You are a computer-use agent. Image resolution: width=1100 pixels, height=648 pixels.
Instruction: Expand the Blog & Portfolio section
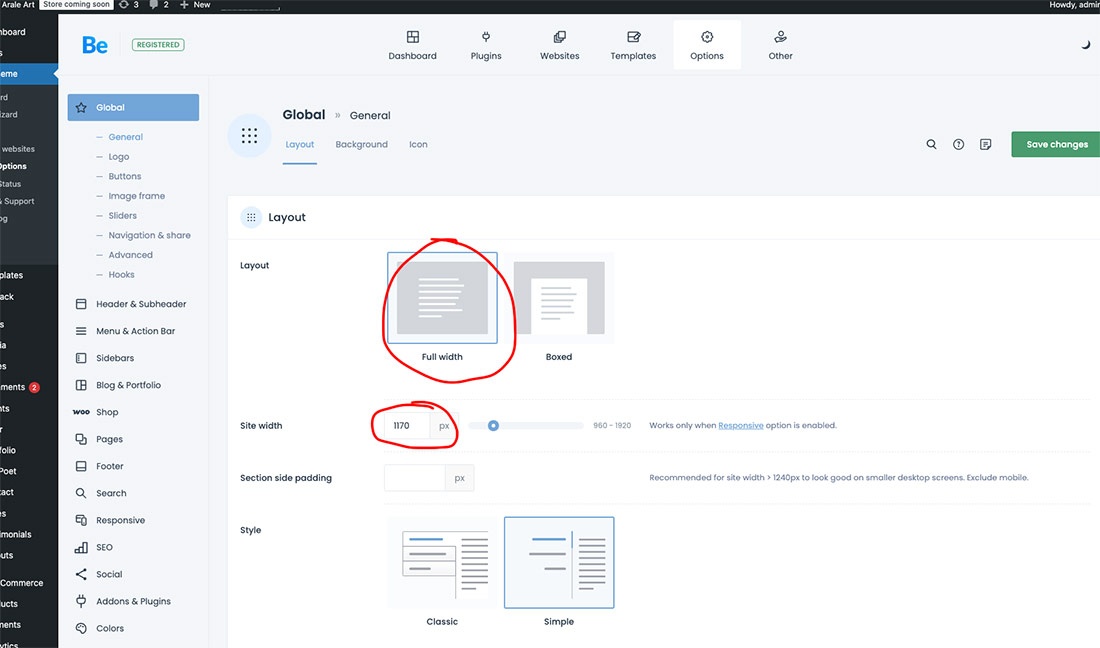click(128, 385)
